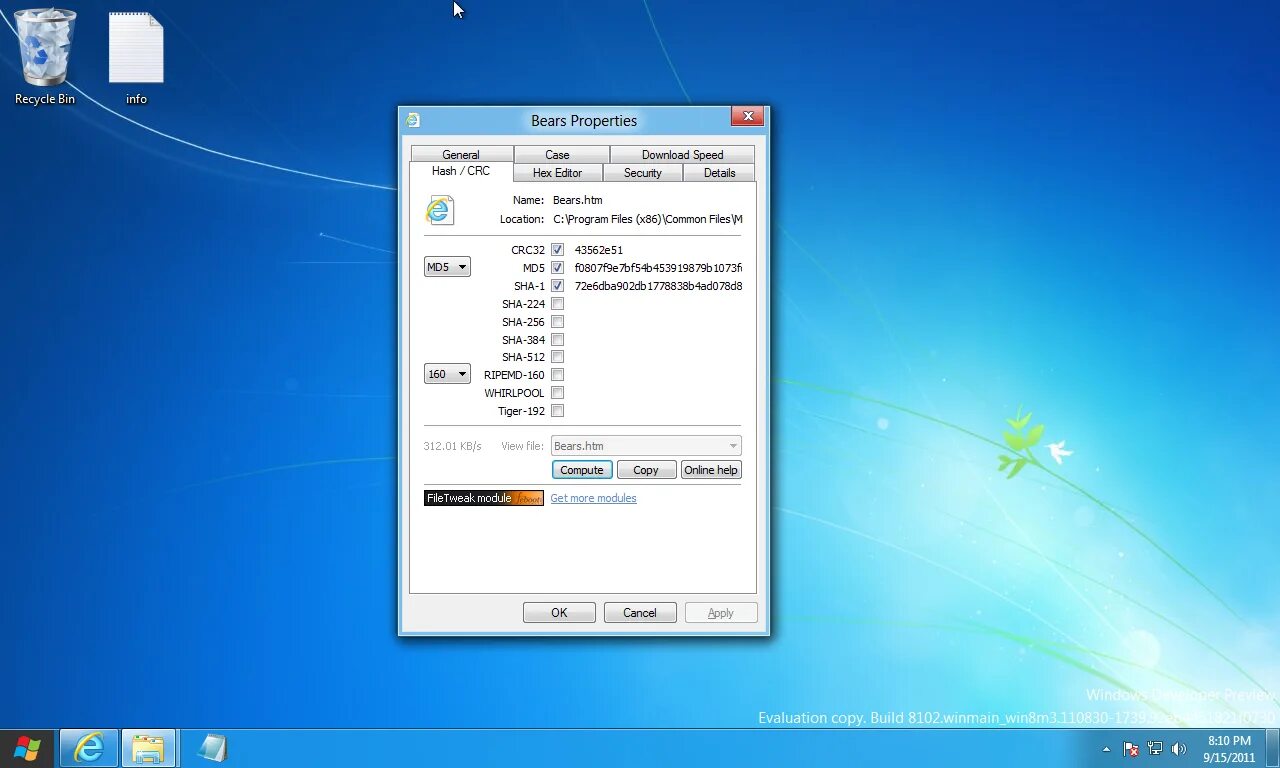The width and height of the screenshot is (1280, 768).
Task: Open the Recycle Bin desktop icon
Action: point(45,57)
